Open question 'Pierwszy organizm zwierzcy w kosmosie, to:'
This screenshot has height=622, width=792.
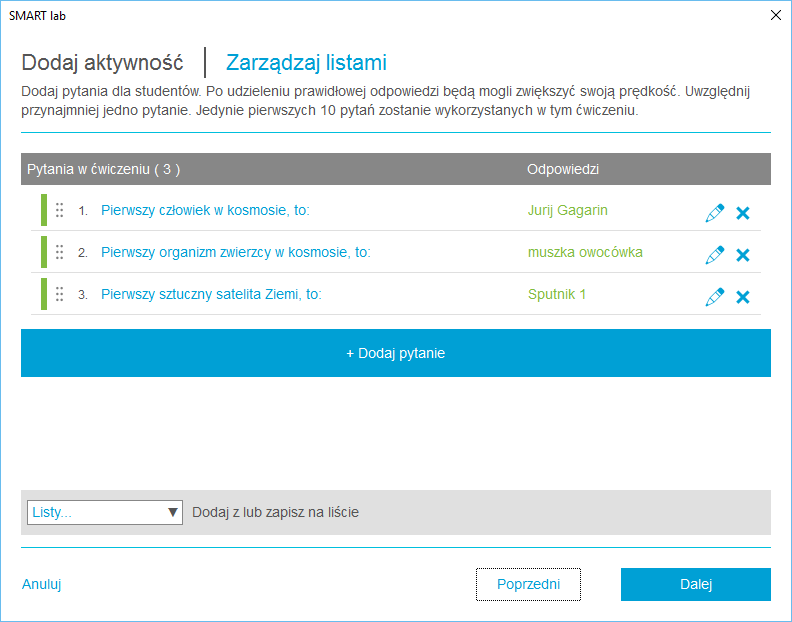236,252
